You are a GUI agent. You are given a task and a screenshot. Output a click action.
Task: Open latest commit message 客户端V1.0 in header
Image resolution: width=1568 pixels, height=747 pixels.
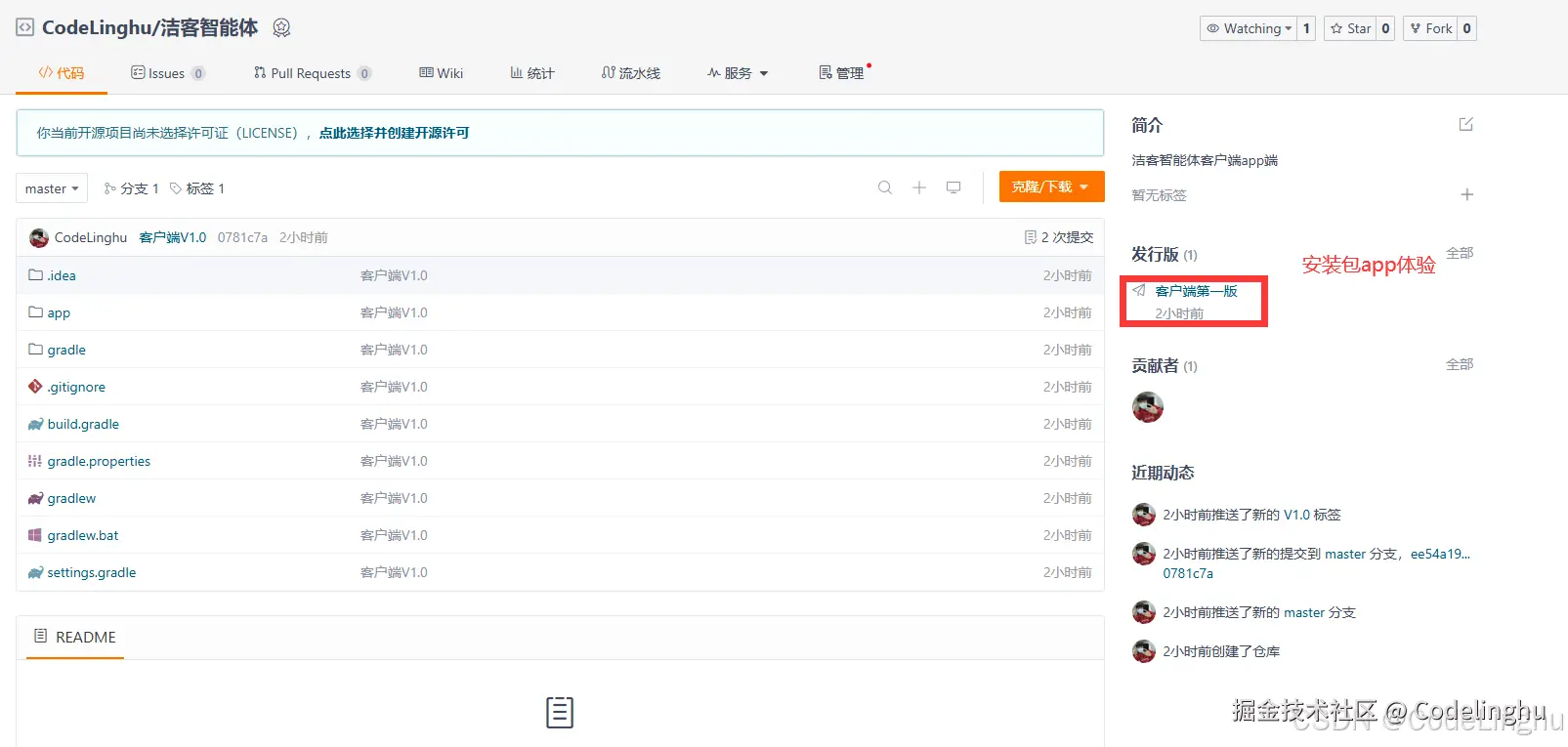pos(173,237)
